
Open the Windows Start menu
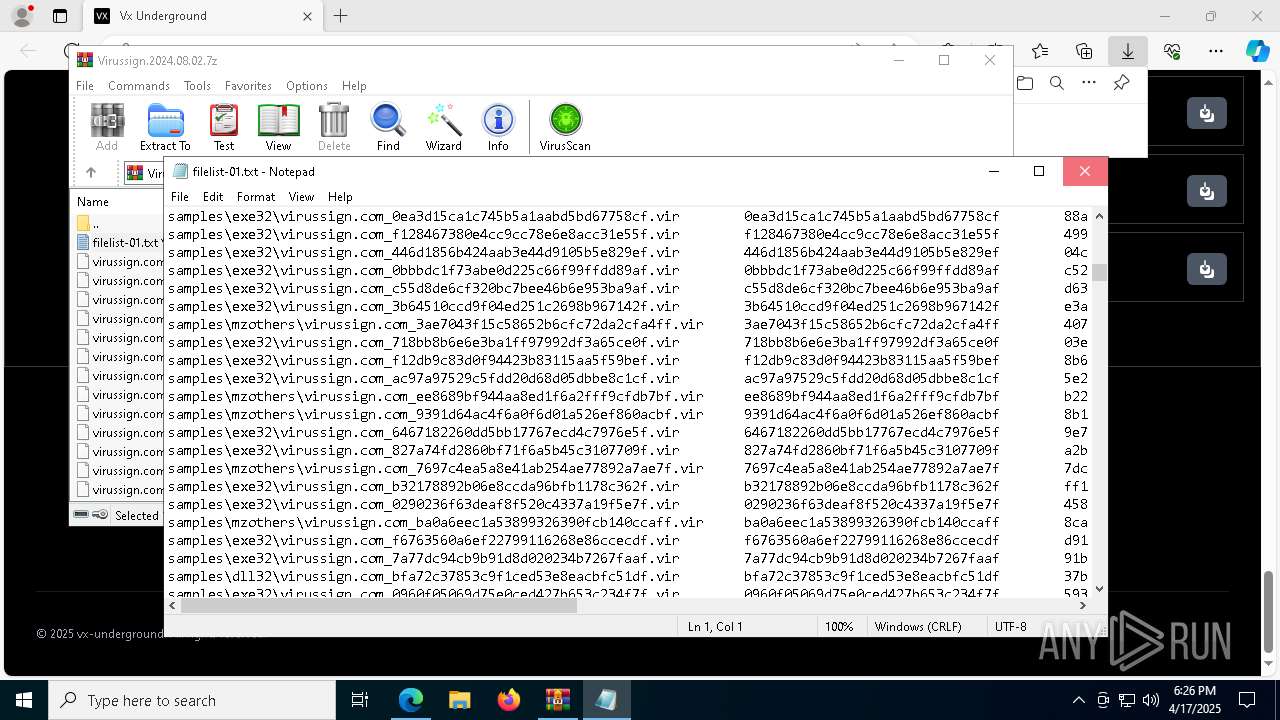(24, 700)
